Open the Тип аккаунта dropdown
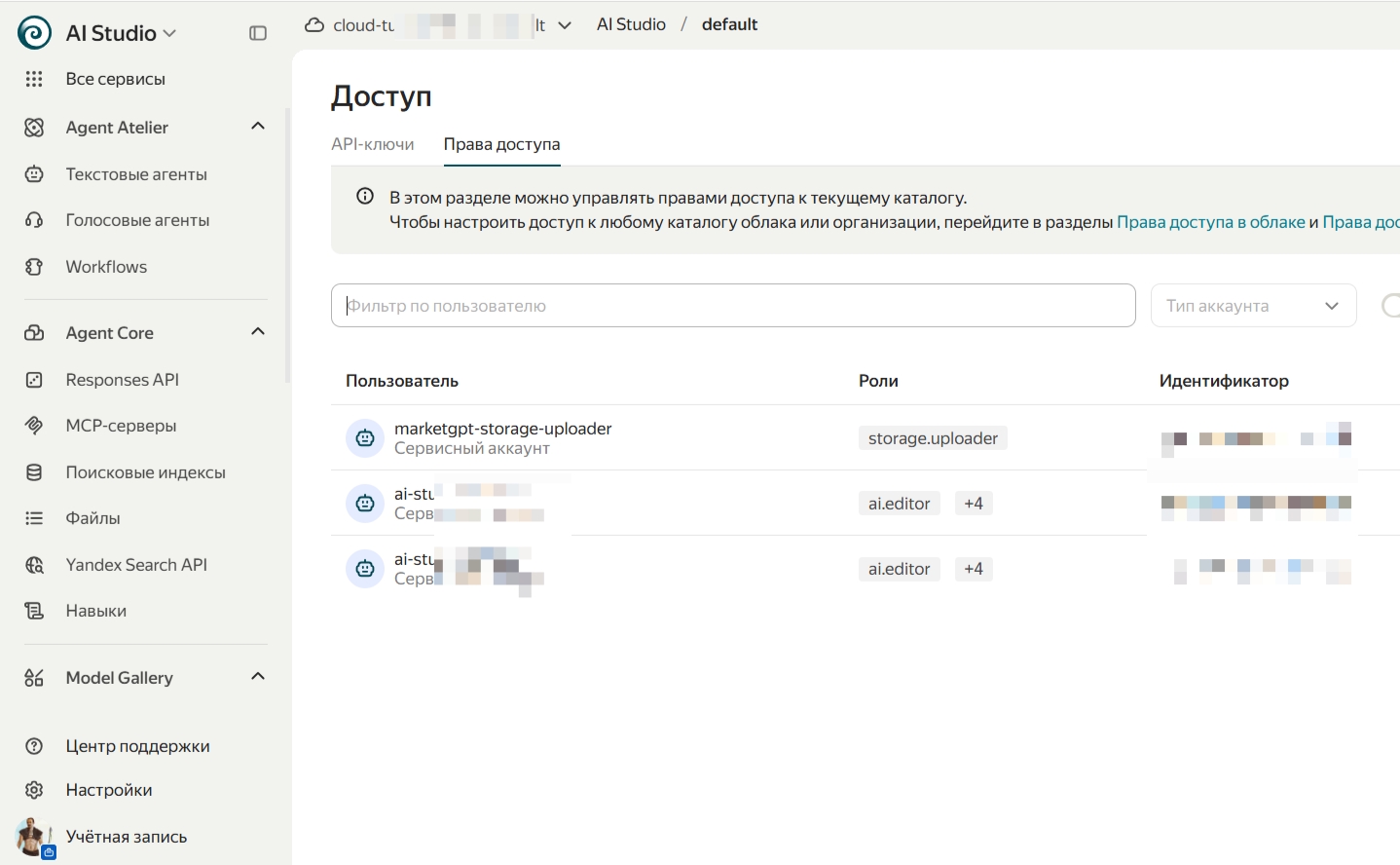The height and width of the screenshot is (865, 1400). 1253,306
